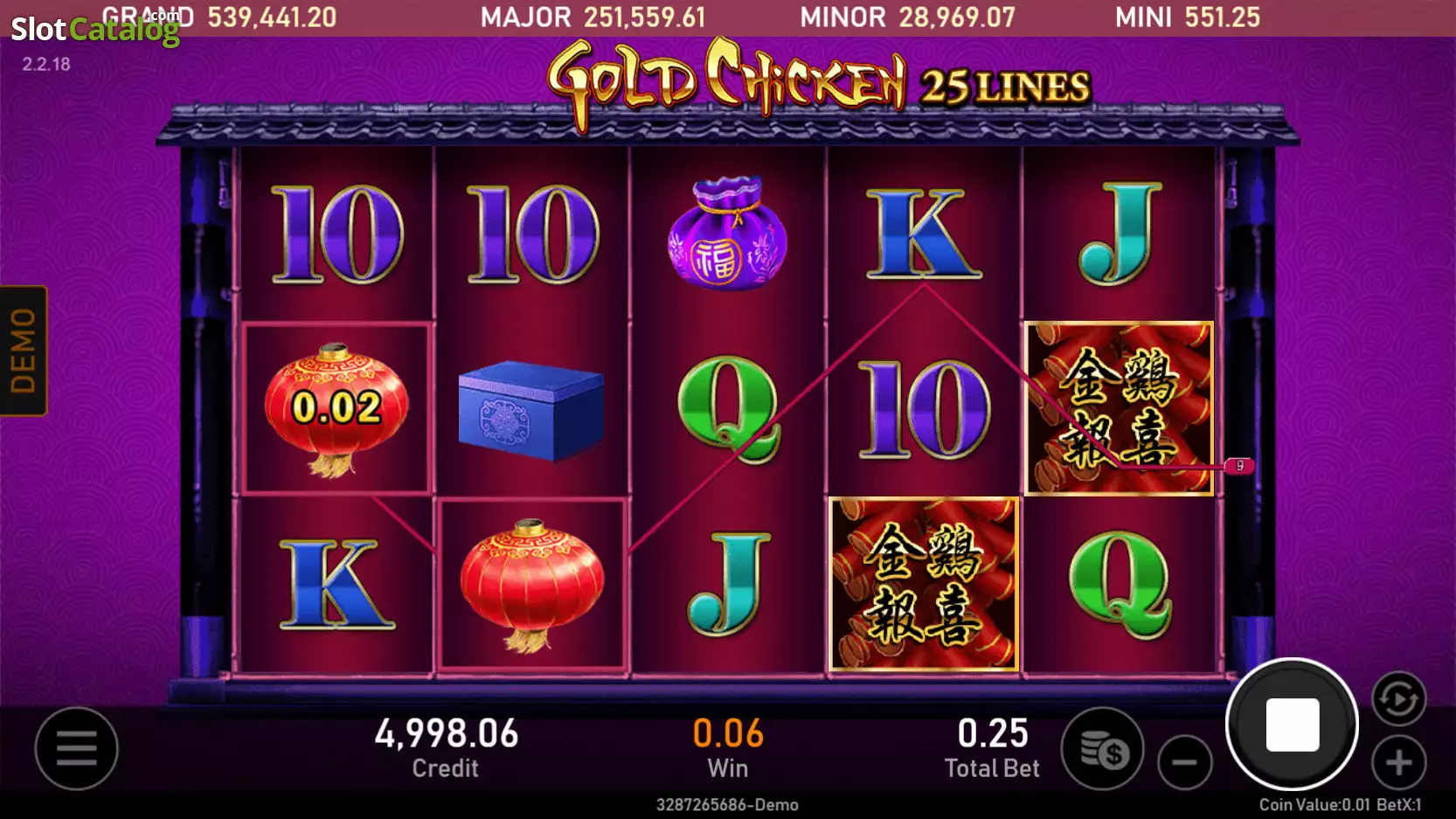Open the coin stack bet settings icon

pyautogui.click(x=1102, y=748)
